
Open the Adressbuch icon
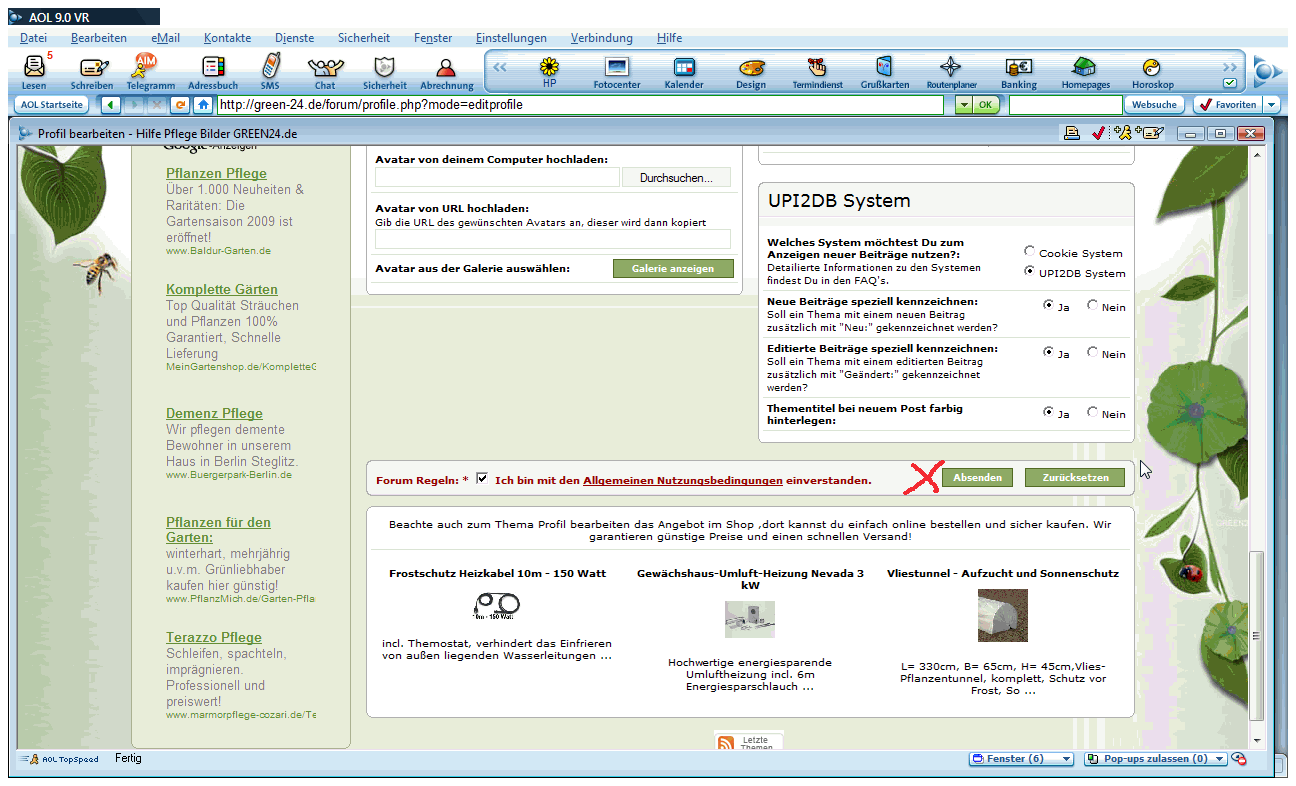click(212, 69)
